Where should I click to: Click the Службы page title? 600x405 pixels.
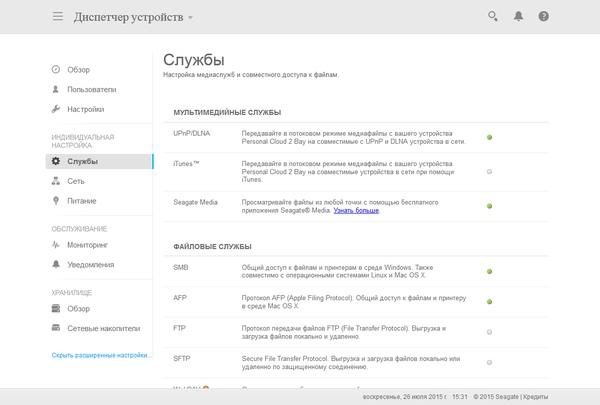click(x=194, y=60)
